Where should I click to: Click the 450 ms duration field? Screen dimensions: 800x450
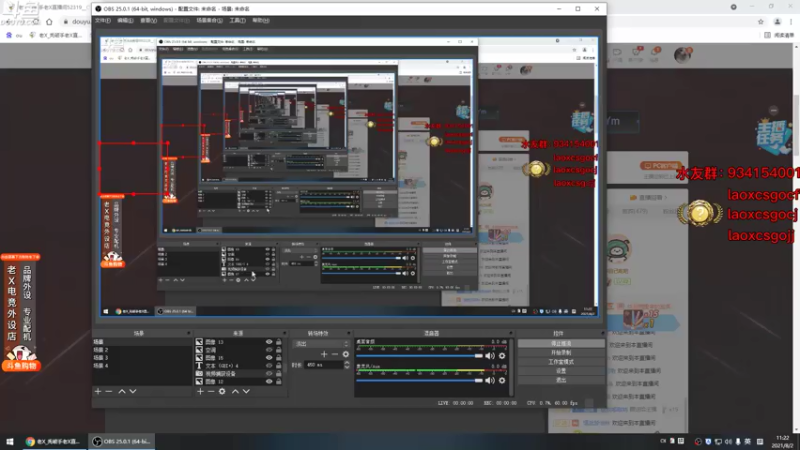pos(323,365)
